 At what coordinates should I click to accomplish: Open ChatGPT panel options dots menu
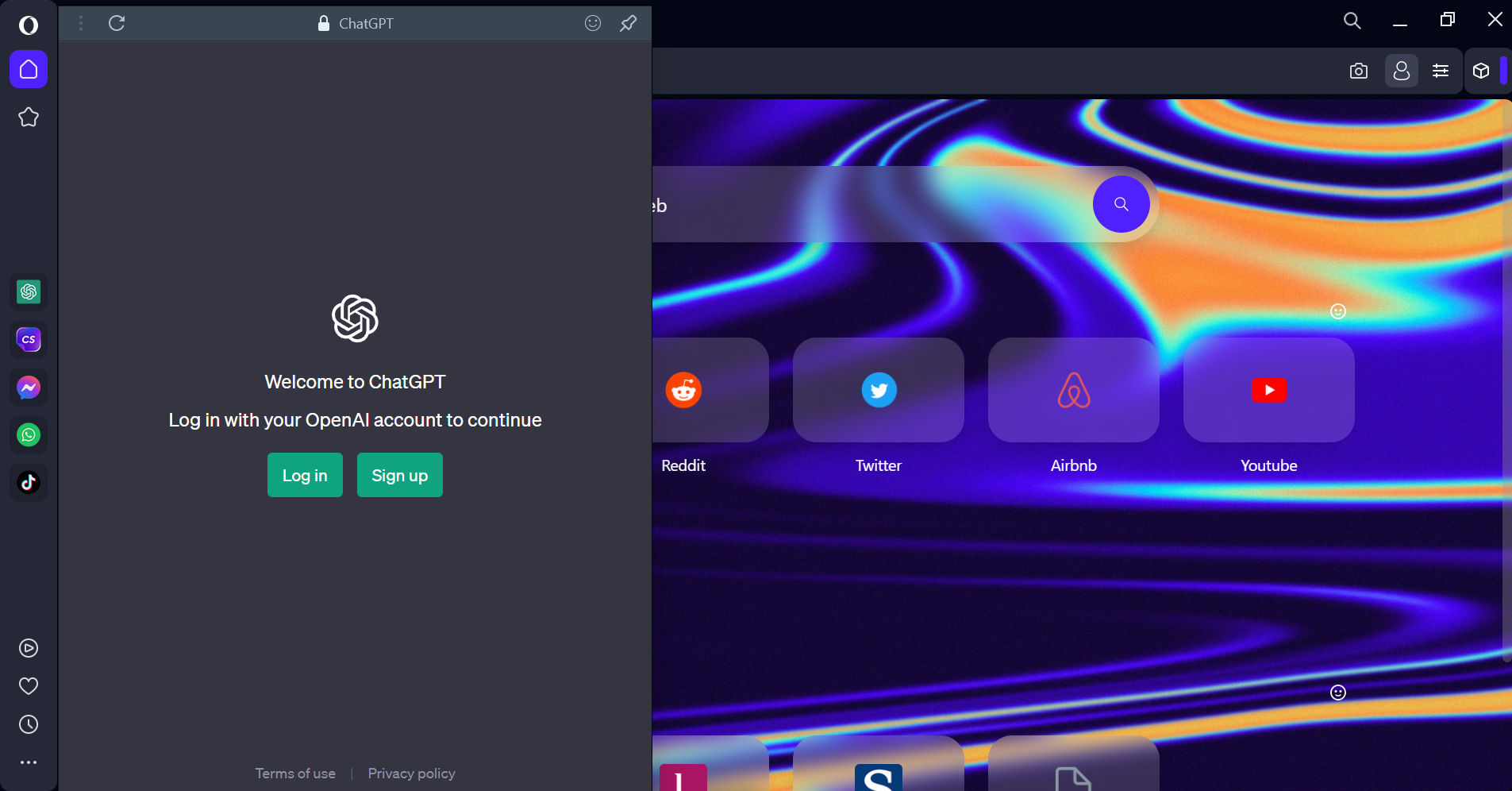pyautogui.click(x=81, y=24)
